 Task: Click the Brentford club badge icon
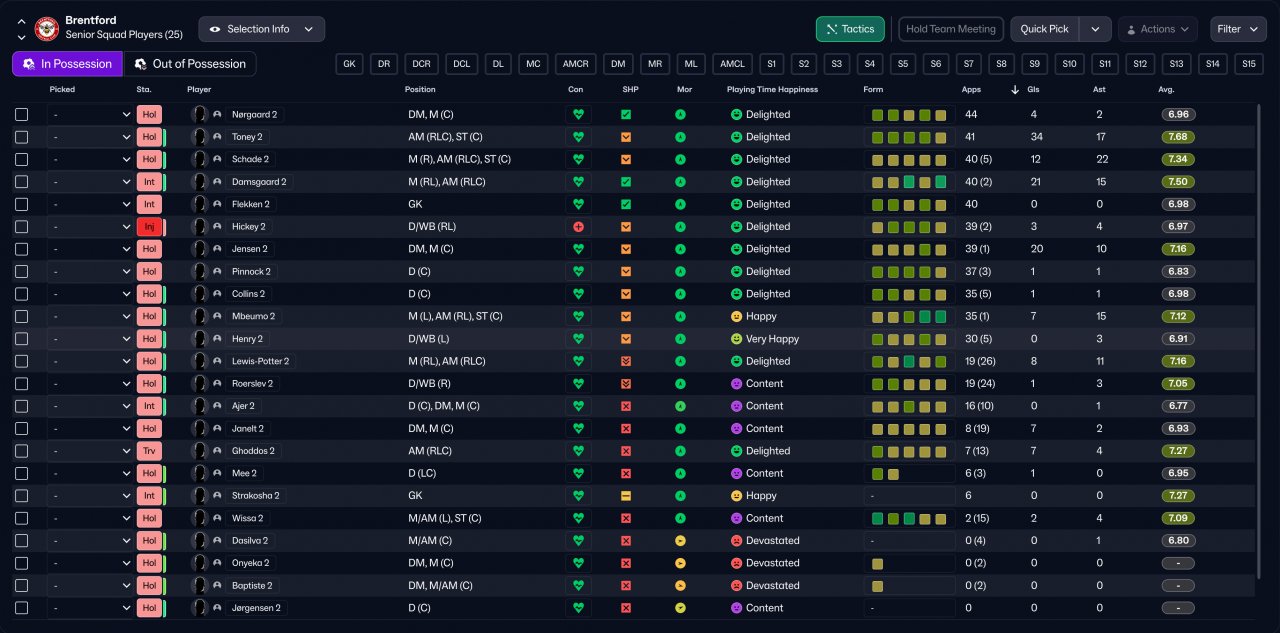47,28
